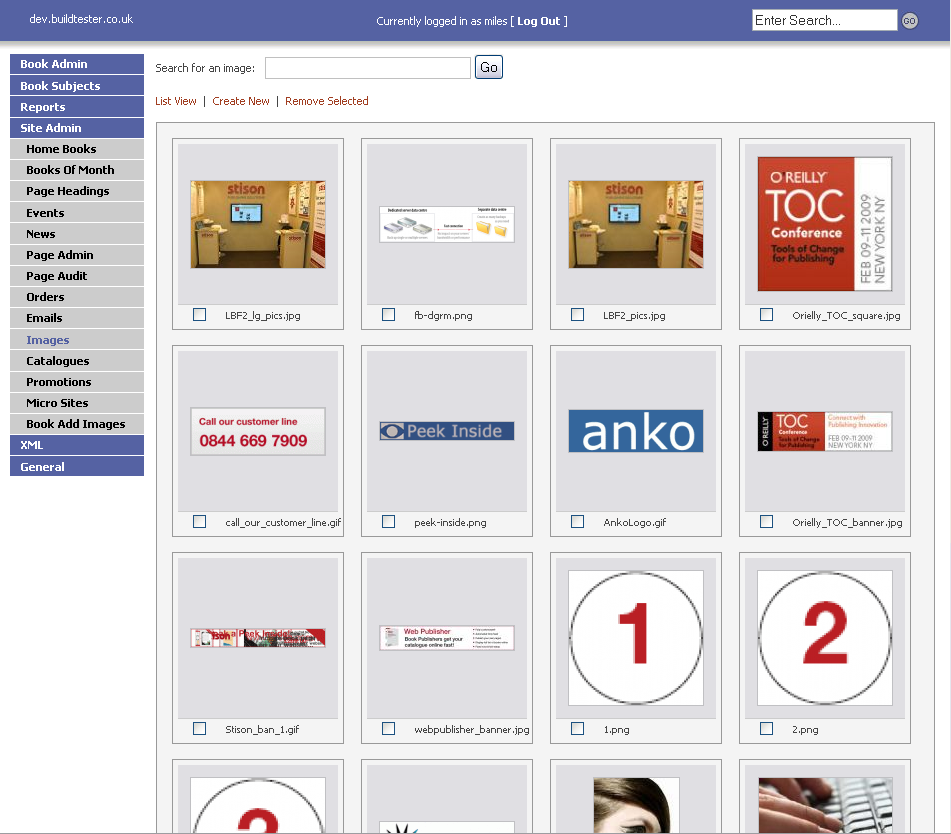Switch to List View
Screen dimensions: 951x834
[x=176, y=101]
